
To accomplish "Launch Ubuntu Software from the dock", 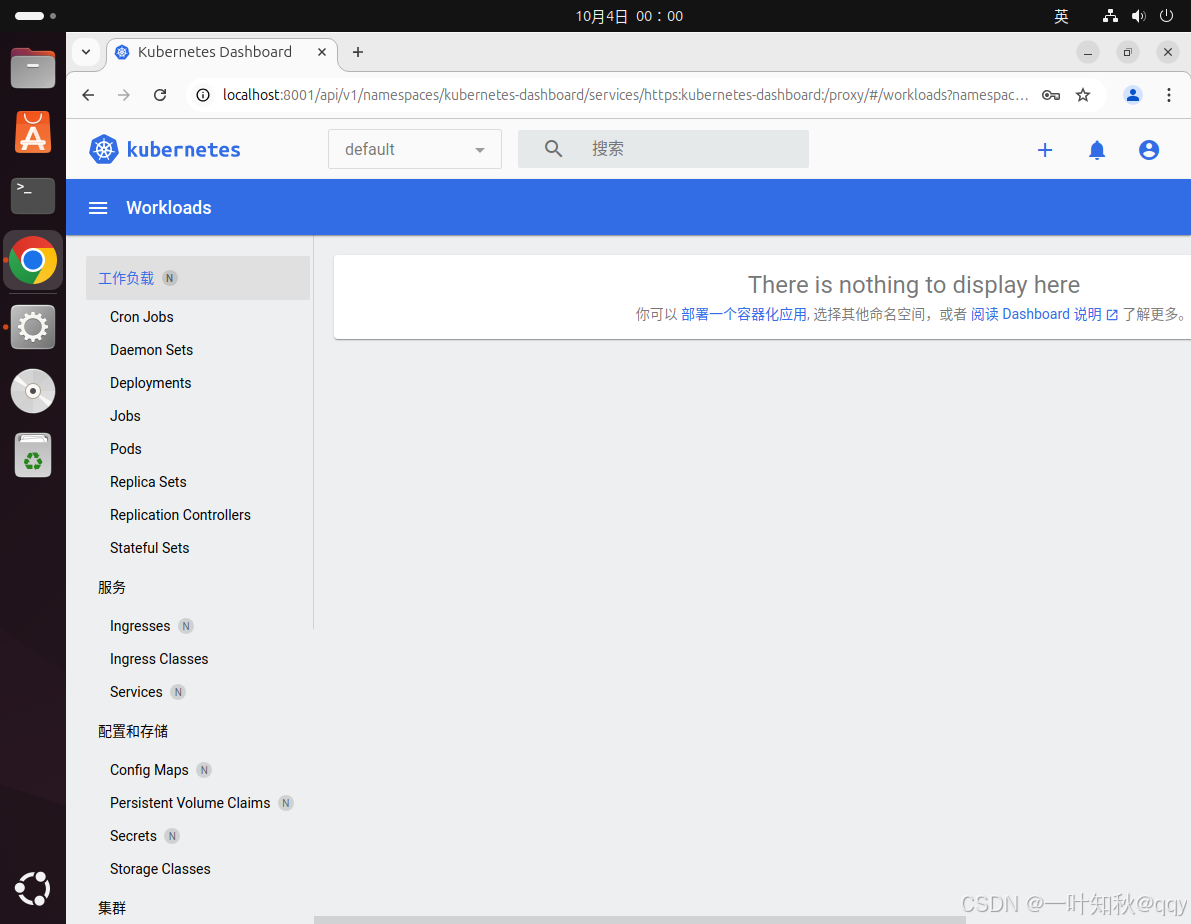I will click(x=33, y=132).
